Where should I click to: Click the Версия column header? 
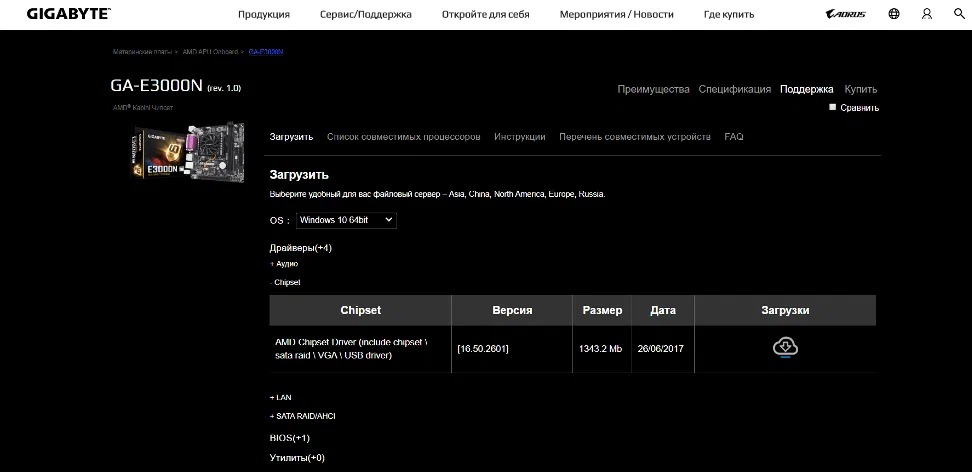coord(512,310)
